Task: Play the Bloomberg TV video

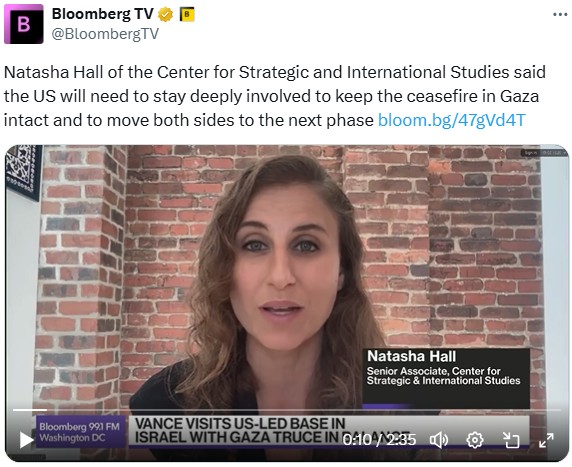Action: point(26,440)
